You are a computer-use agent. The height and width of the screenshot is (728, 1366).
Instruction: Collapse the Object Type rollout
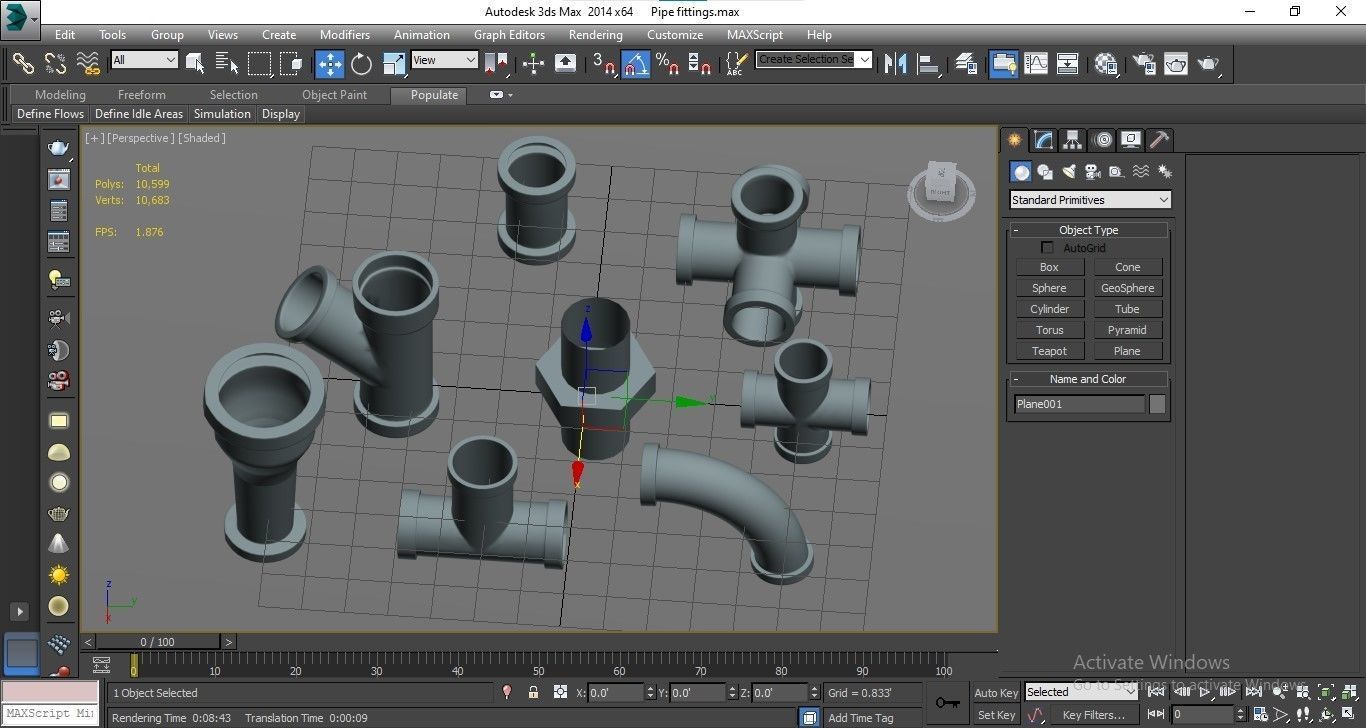click(1089, 230)
